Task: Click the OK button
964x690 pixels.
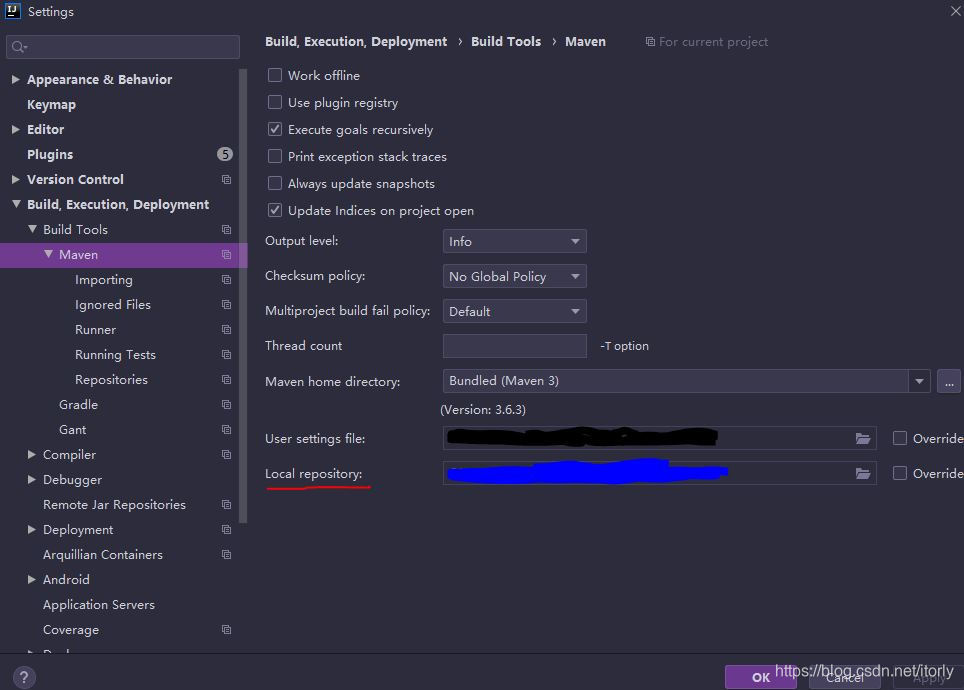Action: tap(761, 677)
